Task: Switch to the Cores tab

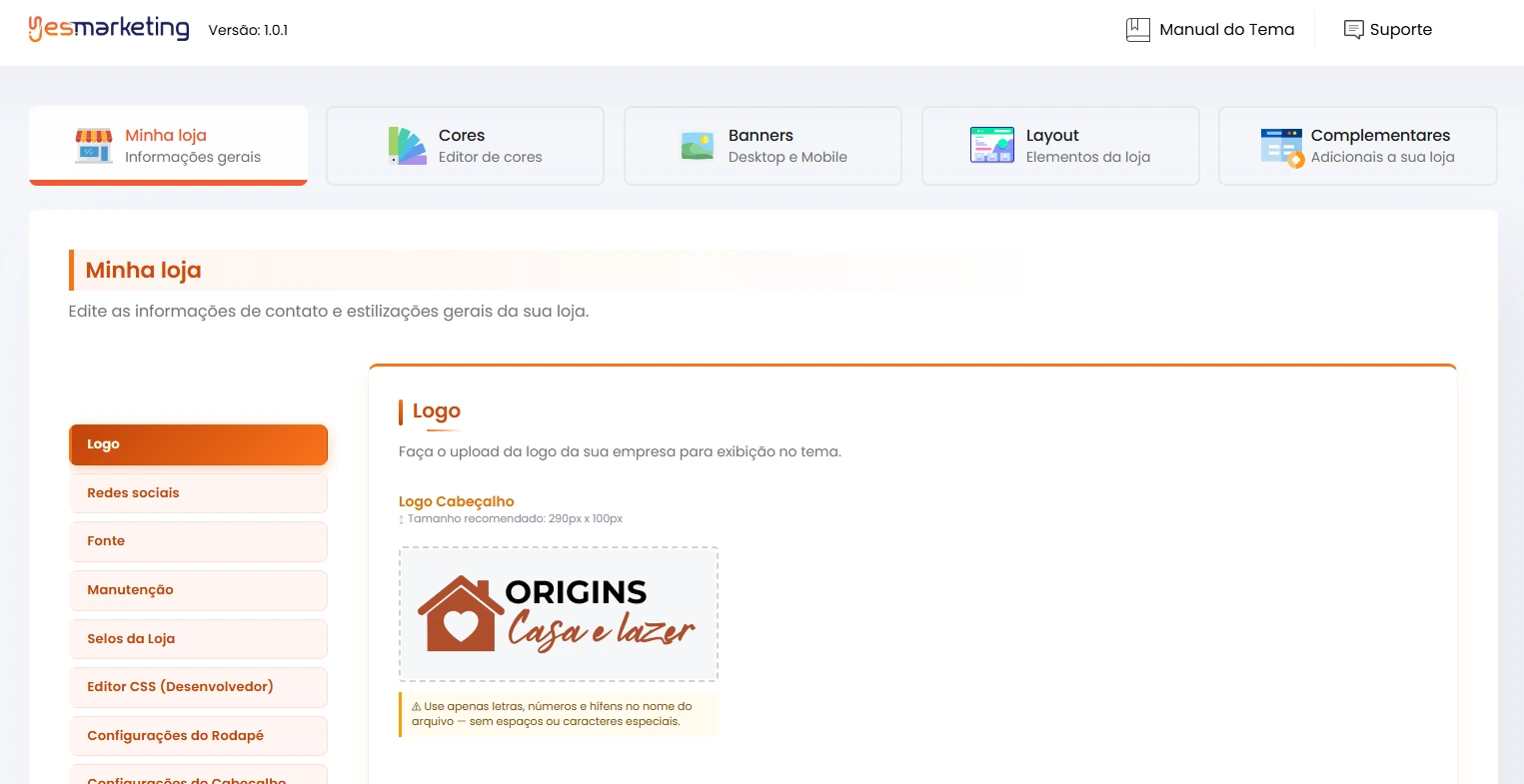Action: point(466,146)
